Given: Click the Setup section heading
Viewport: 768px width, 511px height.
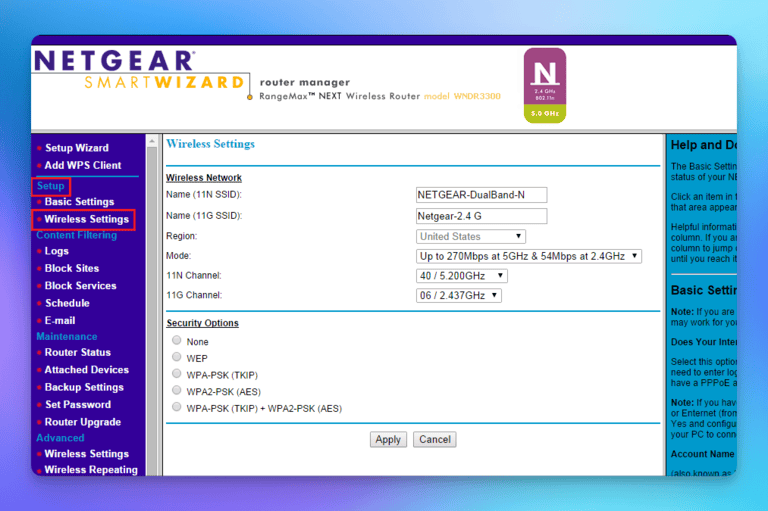Looking at the screenshot, I should pyautogui.click(x=50, y=186).
